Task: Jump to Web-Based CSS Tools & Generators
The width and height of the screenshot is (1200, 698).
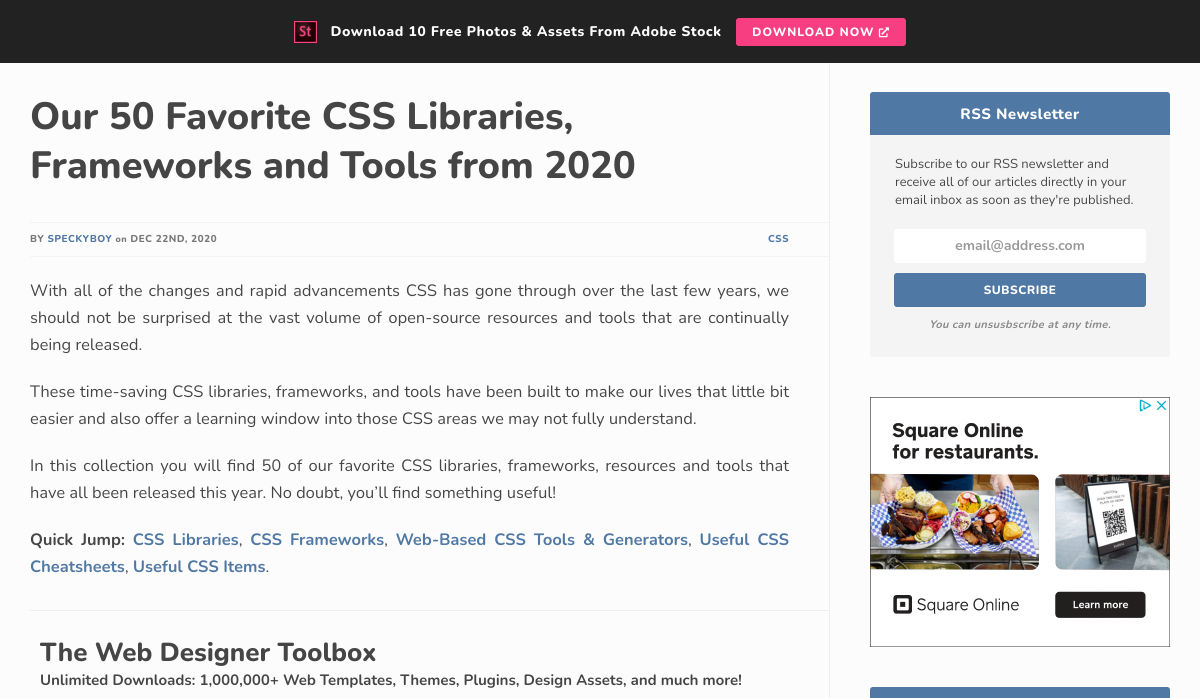Action: (541, 540)
